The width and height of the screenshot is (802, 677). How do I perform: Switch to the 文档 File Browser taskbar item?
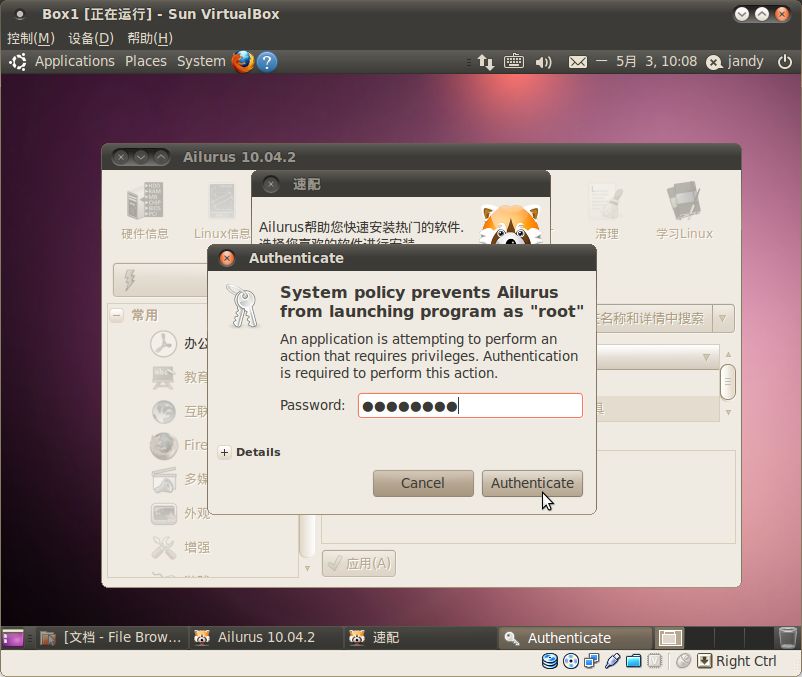coord(110,638)
